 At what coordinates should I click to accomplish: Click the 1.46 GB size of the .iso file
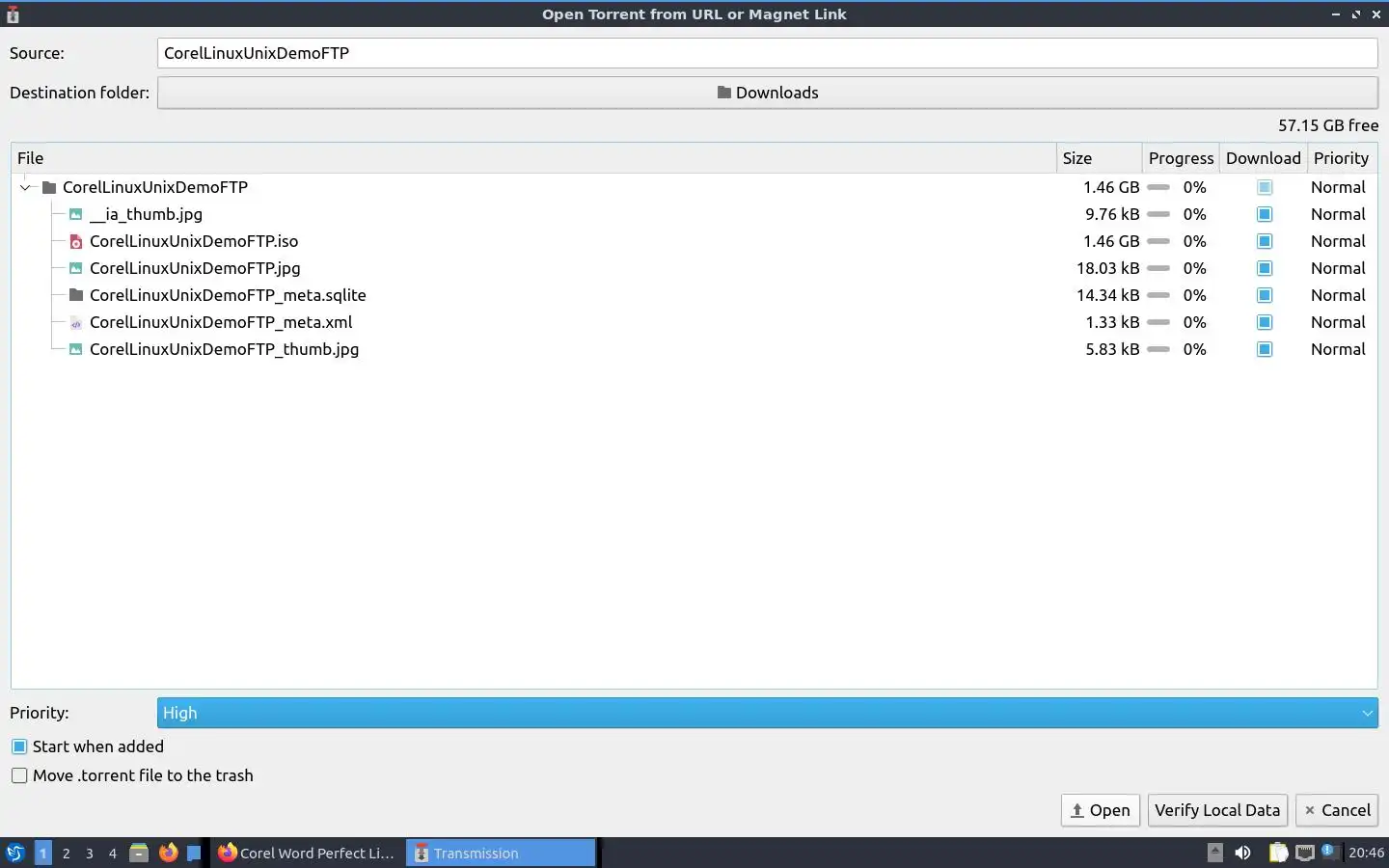click(1111, 241)
